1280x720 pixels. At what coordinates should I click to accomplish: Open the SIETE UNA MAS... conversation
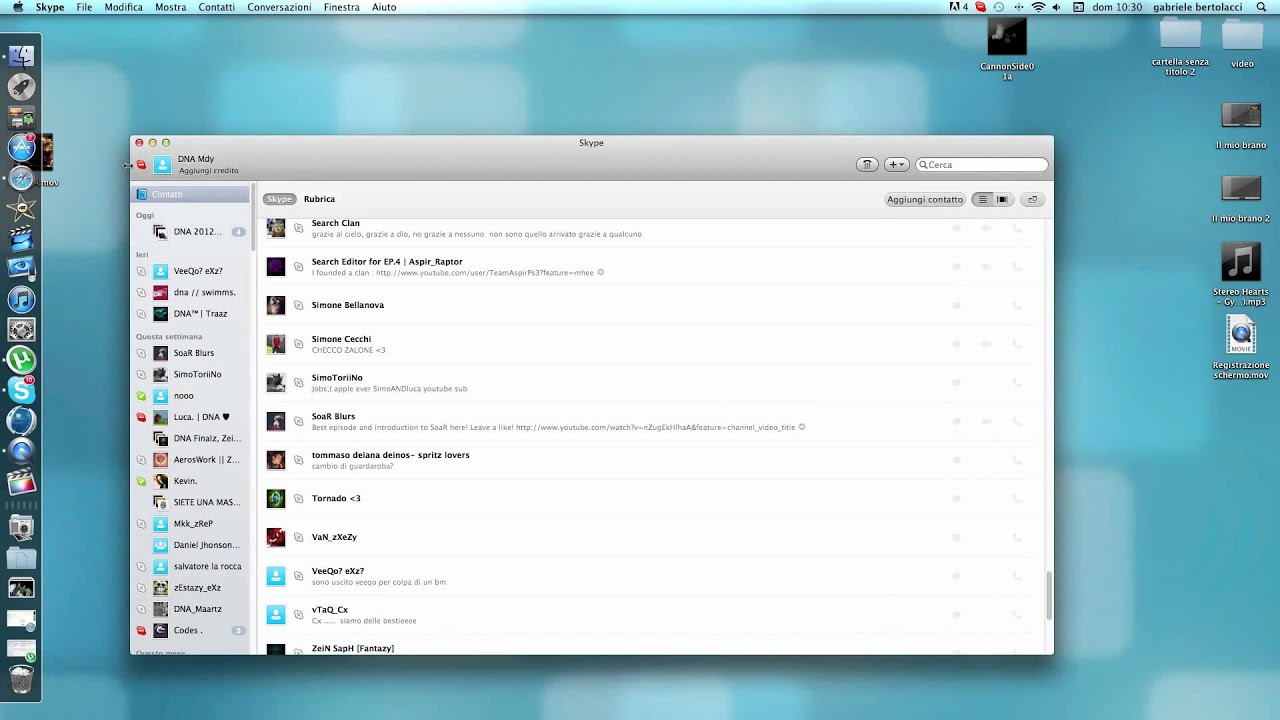point(192,502)
